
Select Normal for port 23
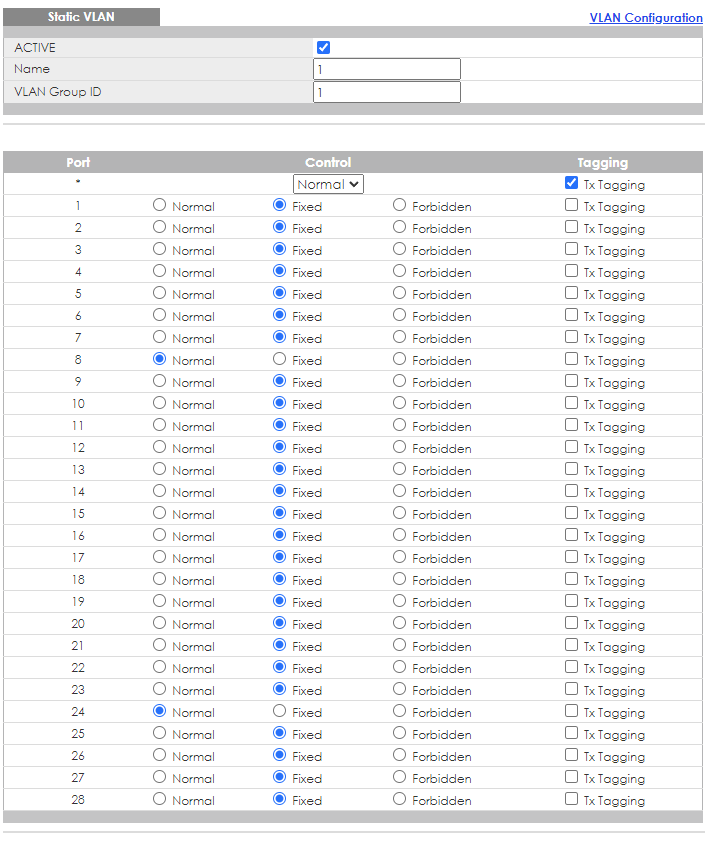pyautogui.click(x=159, y=689)
